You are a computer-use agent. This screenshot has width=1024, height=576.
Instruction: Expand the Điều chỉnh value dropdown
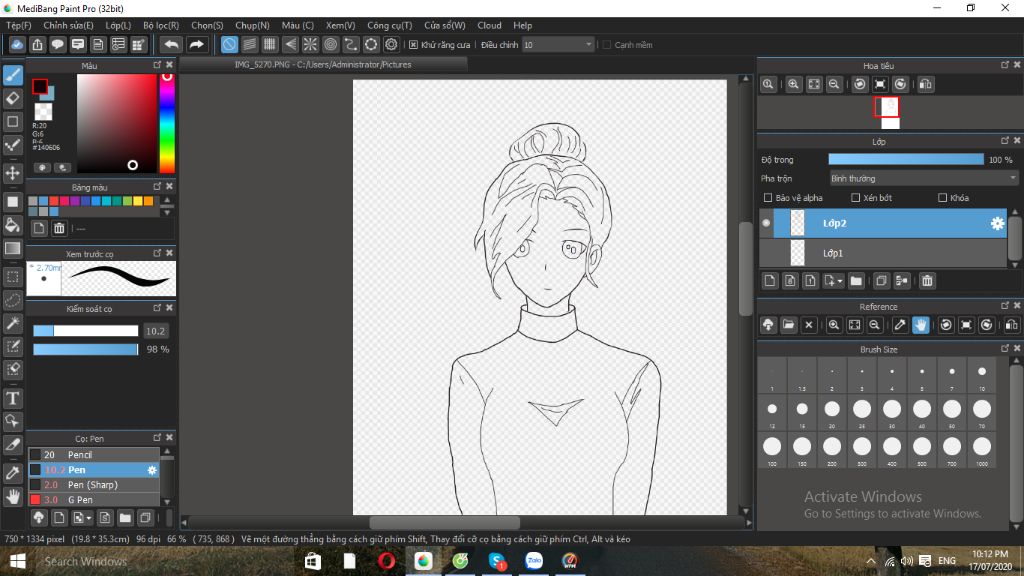click(x=588, y=45)
